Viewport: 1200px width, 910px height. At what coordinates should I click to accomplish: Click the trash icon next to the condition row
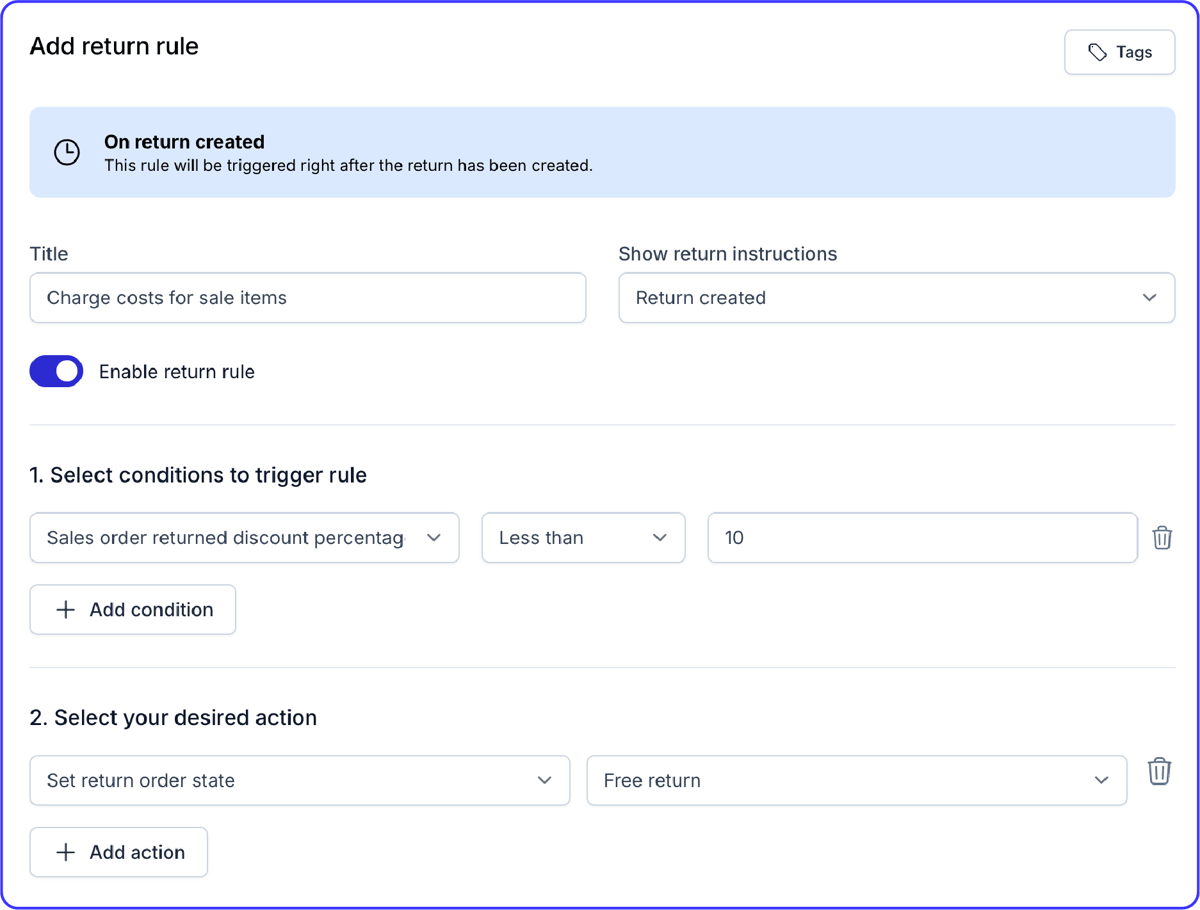pyautogui.click(x=1162, y=537)
